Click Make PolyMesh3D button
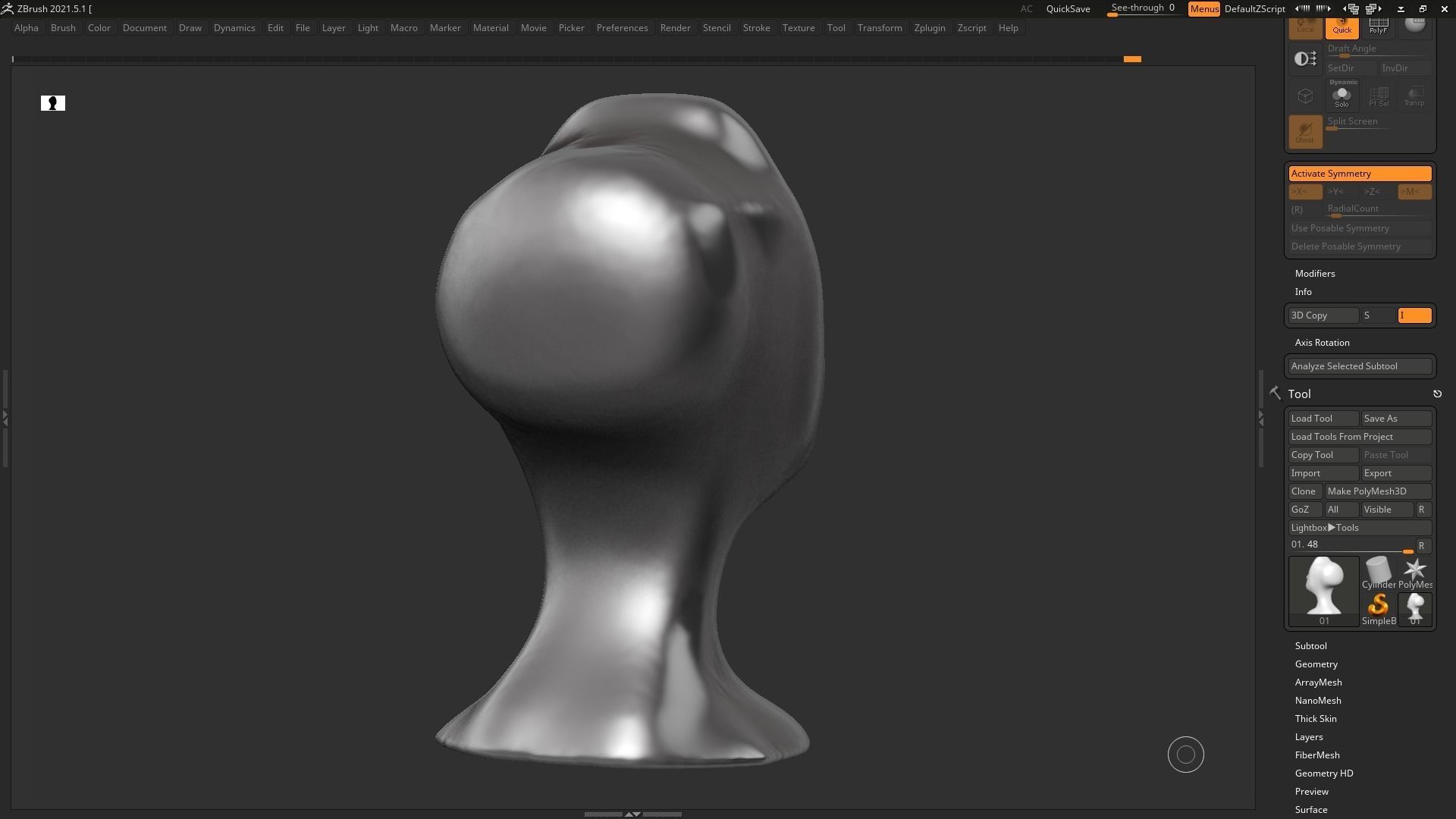1456x819 pixels. pos(1378,491)
